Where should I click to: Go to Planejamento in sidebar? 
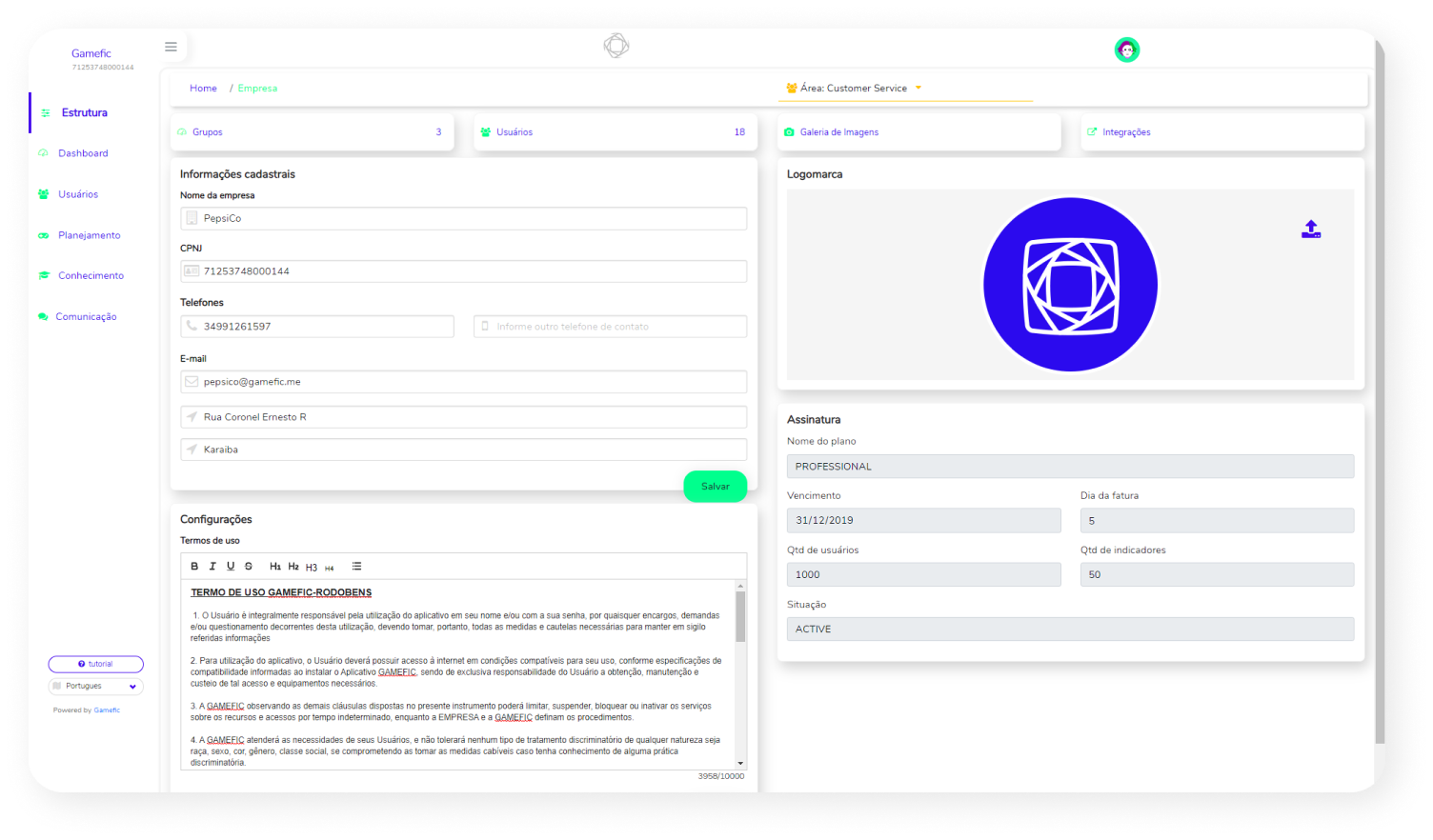(x=89, y=235)
